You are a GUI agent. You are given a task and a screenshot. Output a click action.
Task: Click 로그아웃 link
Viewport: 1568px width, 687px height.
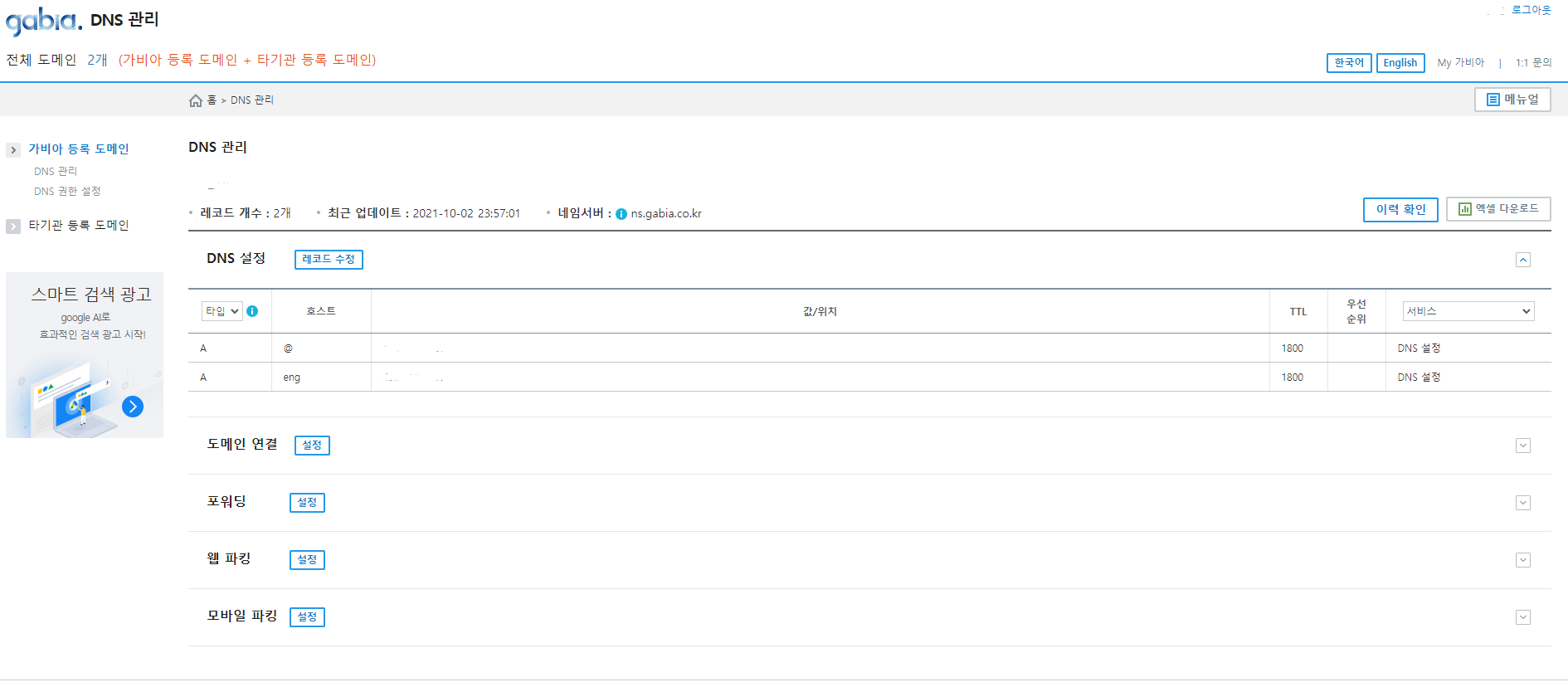(x=1531, y=11)
